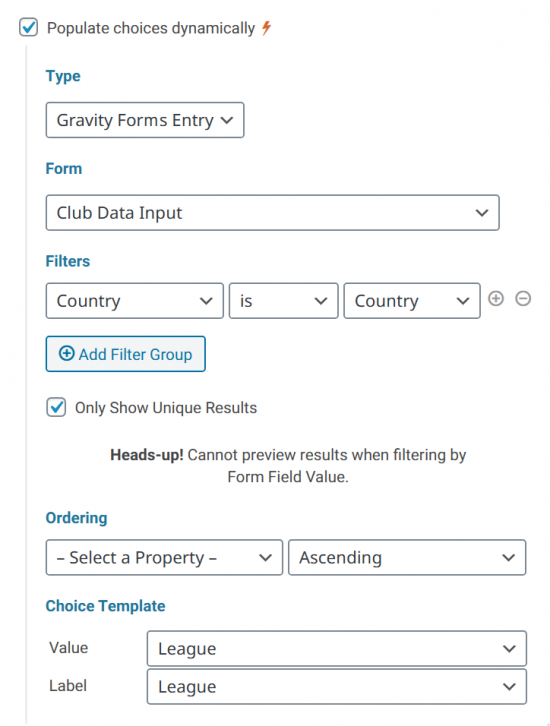Click the remove filter minus icon
Viewport: 550px width, 726px height.
[523, 299]
